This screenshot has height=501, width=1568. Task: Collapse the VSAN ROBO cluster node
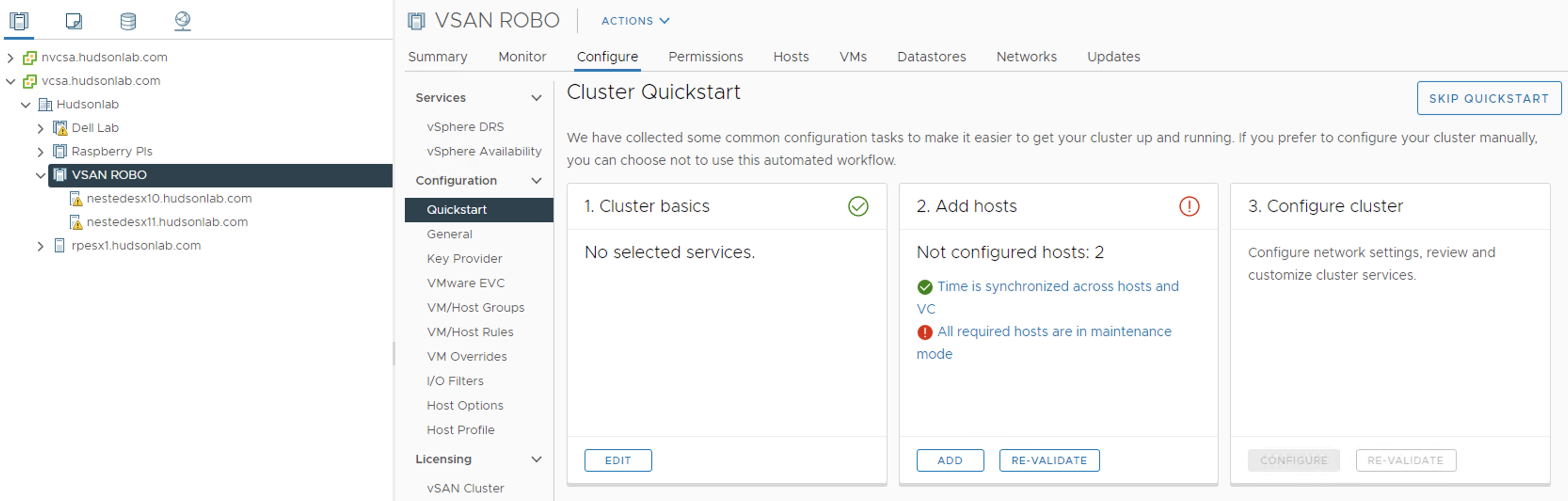40,175
